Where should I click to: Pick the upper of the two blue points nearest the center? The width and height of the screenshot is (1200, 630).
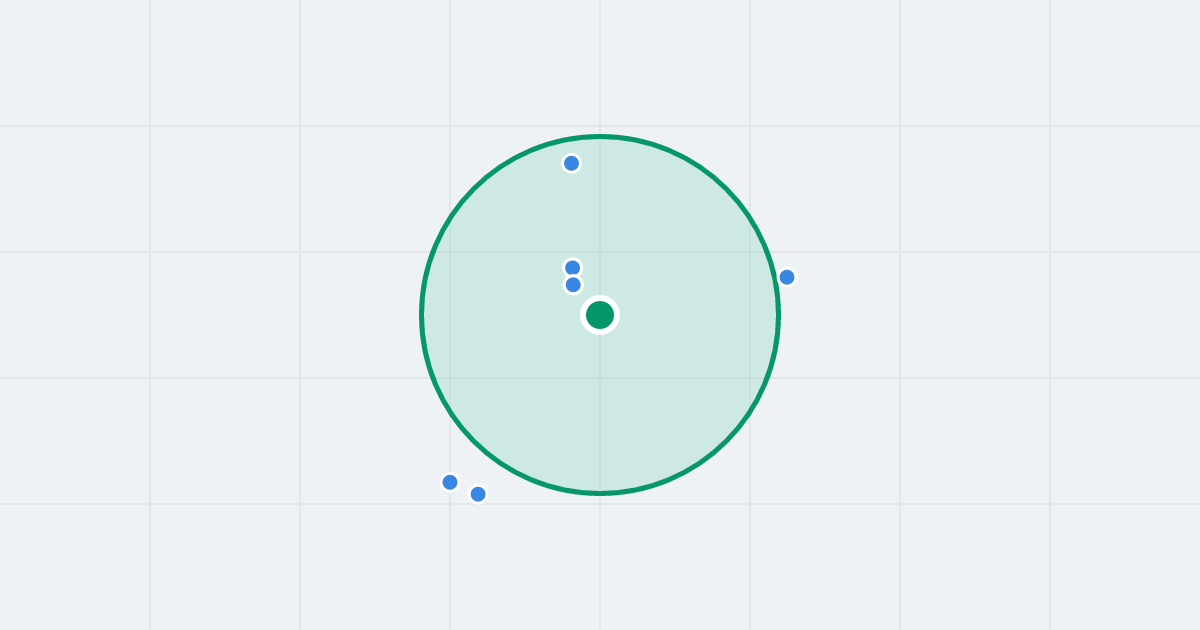coord(572,268)
